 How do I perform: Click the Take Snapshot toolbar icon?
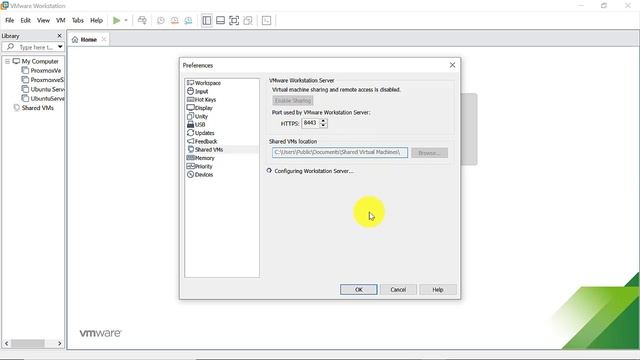[x=161, y=20]
